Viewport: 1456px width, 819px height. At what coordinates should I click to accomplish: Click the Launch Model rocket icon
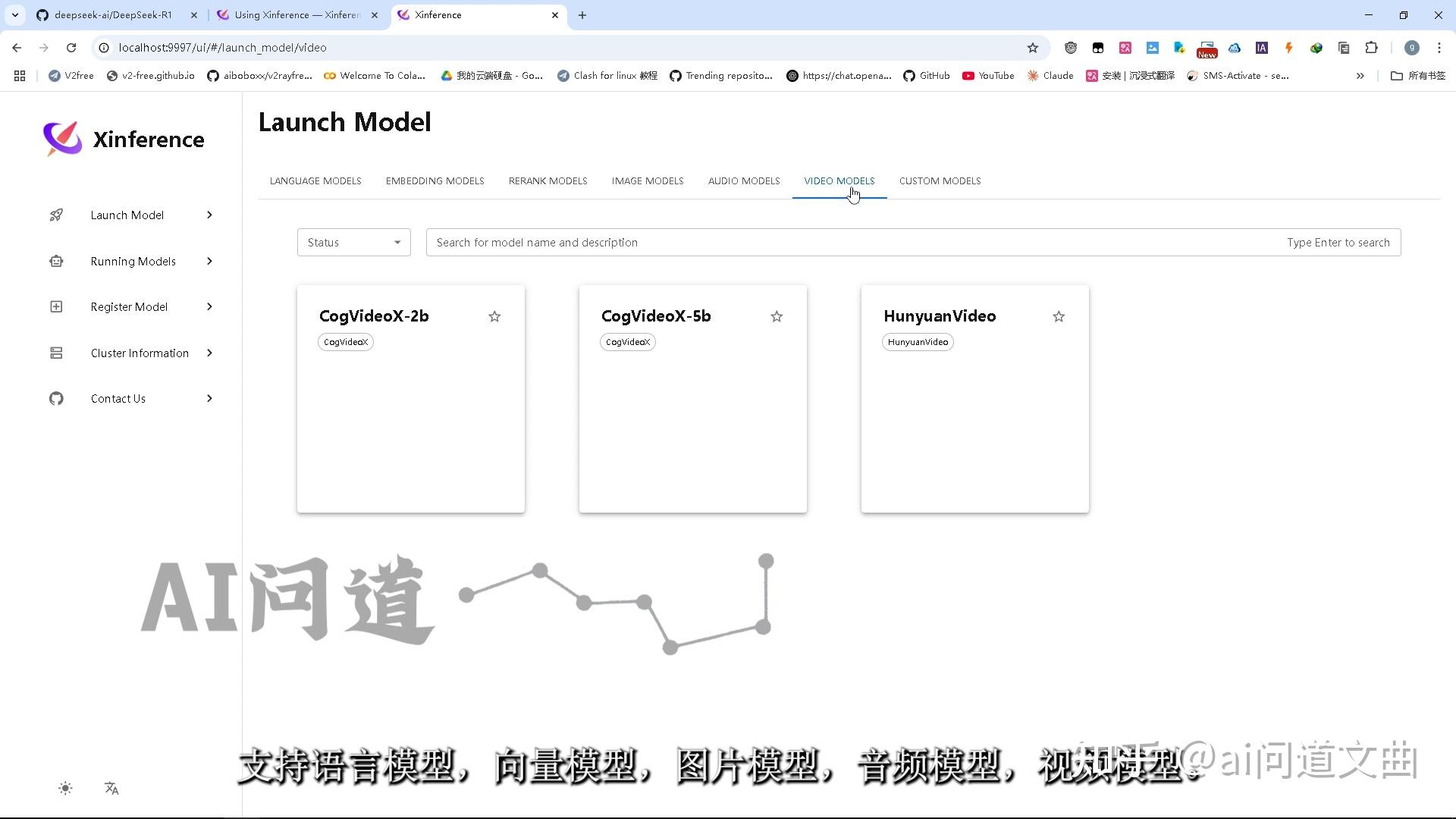[x=56, y=215]
